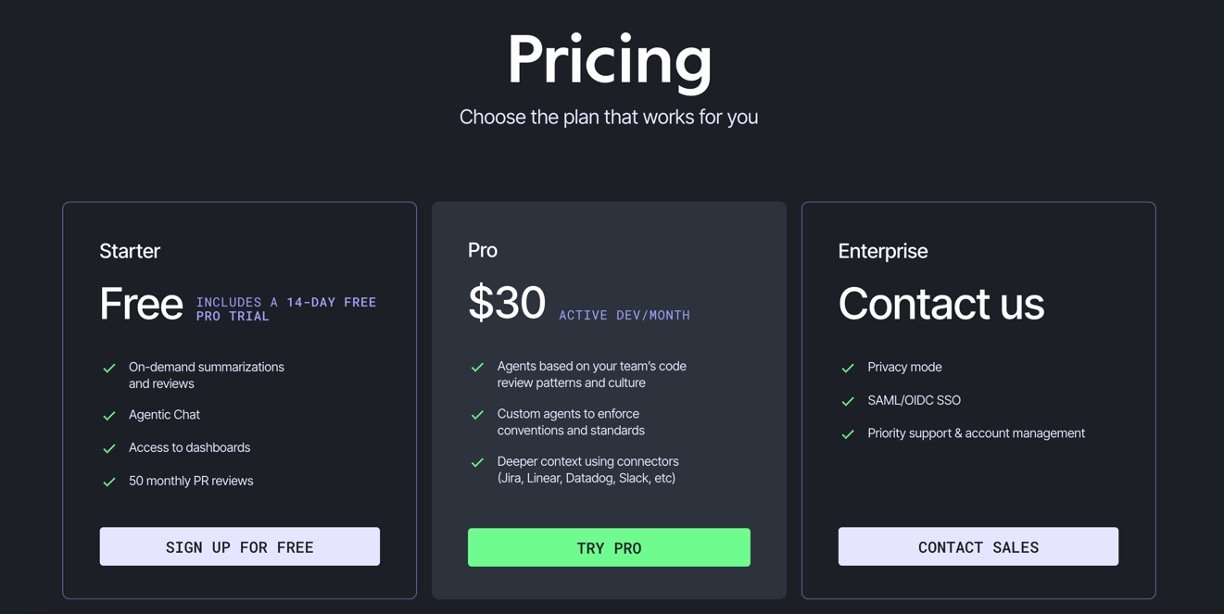The height and width of the screenshot is (614, 1224).
Task: Click checkmark next to Agents based on team's code
Action: 478,367
